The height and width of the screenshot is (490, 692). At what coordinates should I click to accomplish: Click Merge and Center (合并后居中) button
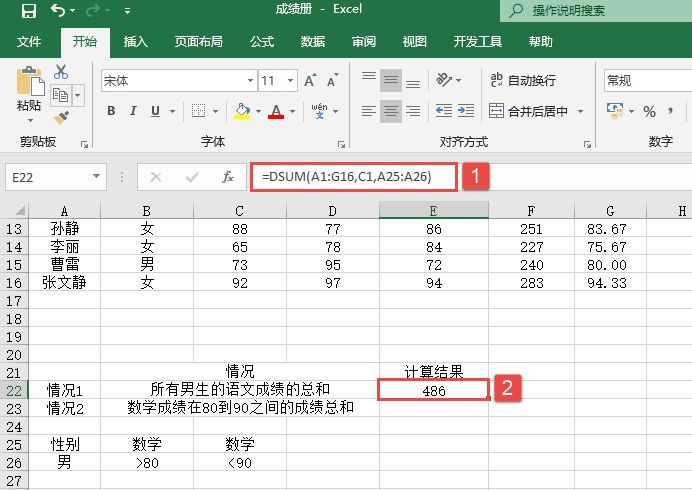[x=530, y=111]
